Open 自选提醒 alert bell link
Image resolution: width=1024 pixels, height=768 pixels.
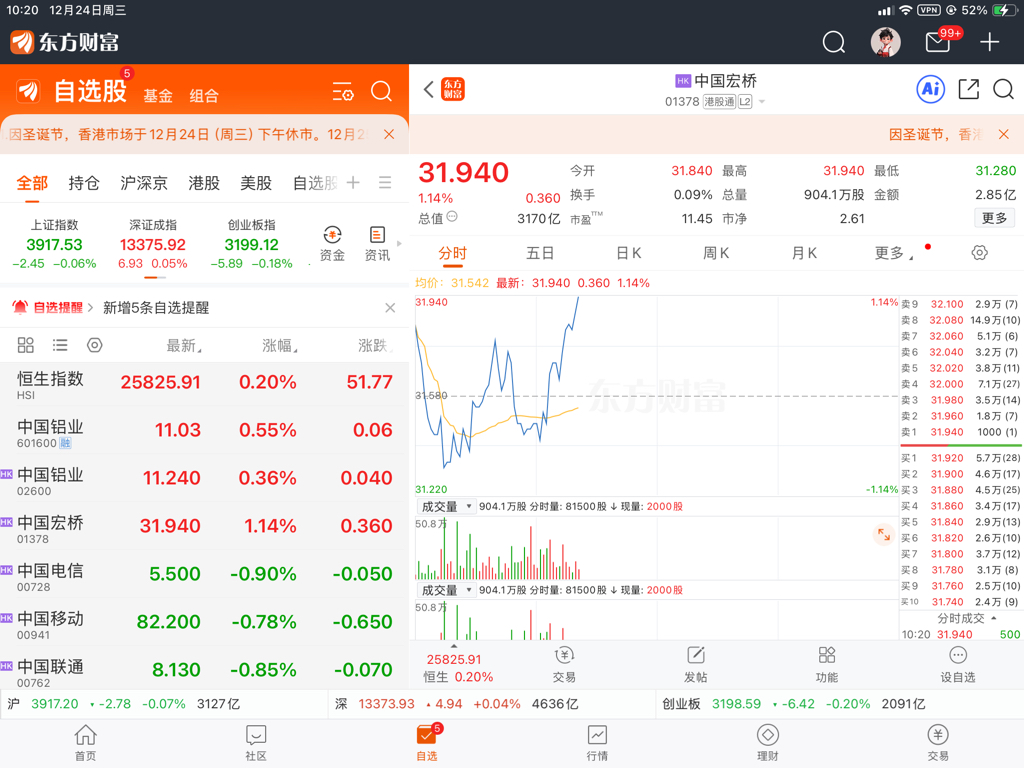(52, 308)
